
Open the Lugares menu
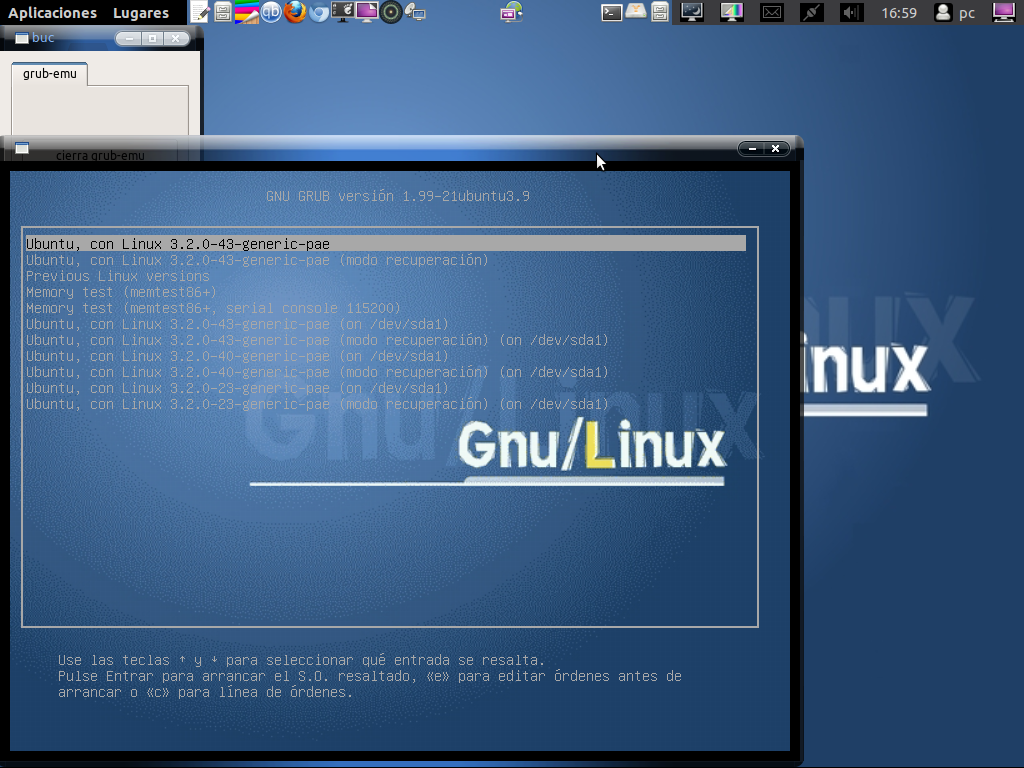pos(140,12)
